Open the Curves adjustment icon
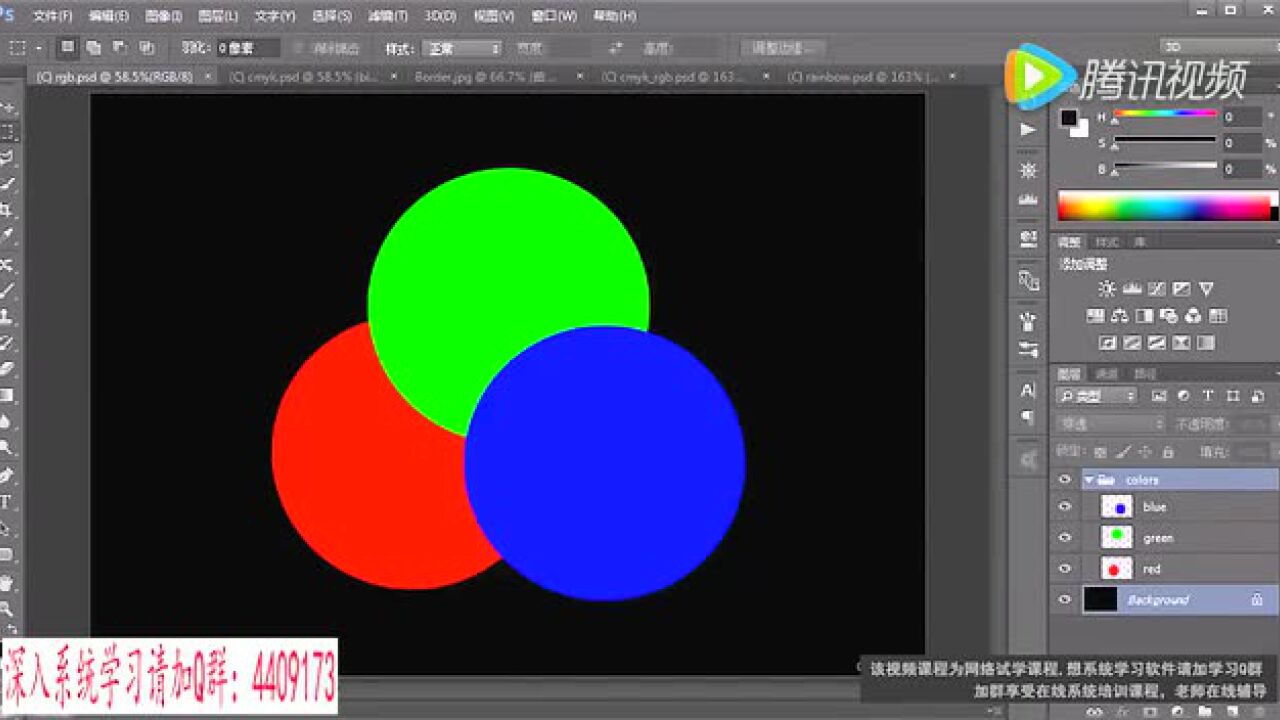This screenshot has width=1280, height=720. [1157, 289]
